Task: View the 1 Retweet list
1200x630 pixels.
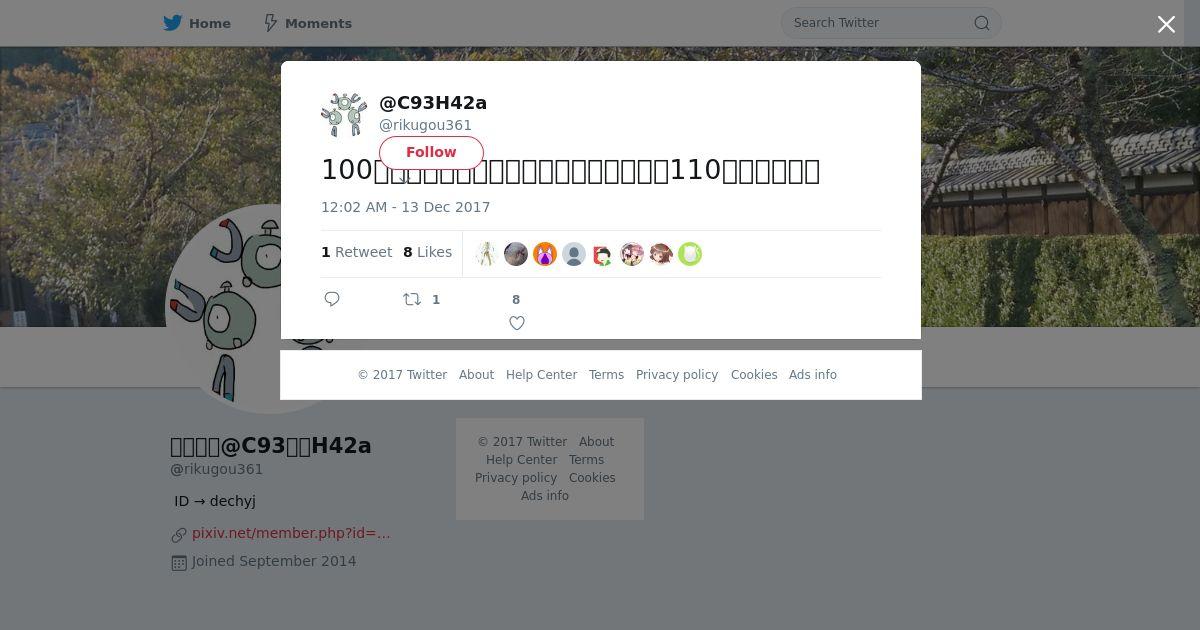Action: click(356, 252)
